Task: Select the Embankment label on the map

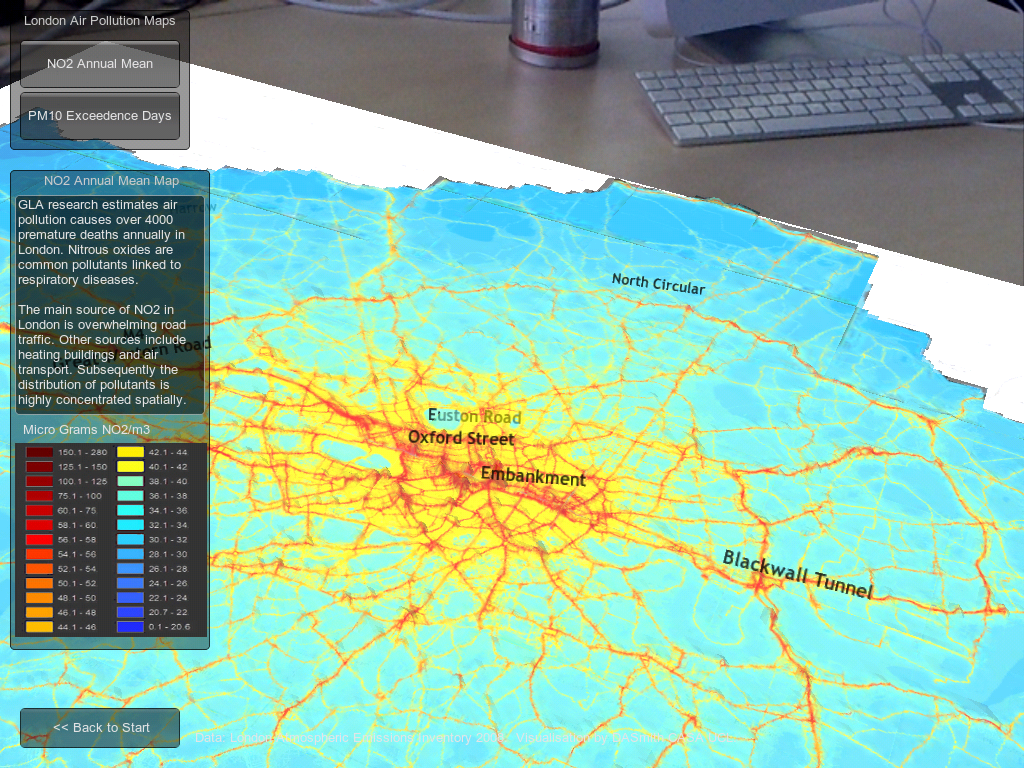Action: [533, 477]
